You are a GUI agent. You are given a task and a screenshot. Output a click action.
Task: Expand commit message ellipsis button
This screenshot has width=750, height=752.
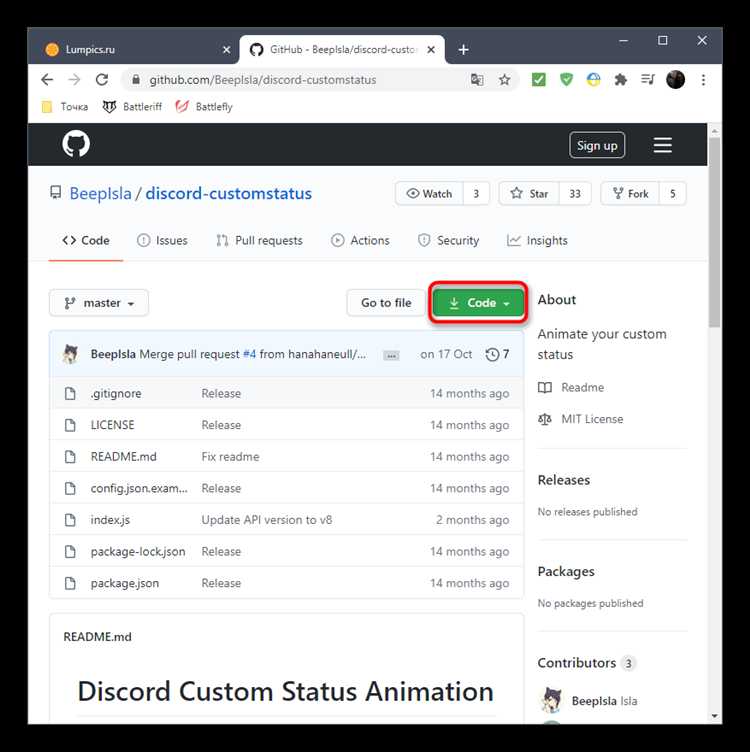coord(391,355)
